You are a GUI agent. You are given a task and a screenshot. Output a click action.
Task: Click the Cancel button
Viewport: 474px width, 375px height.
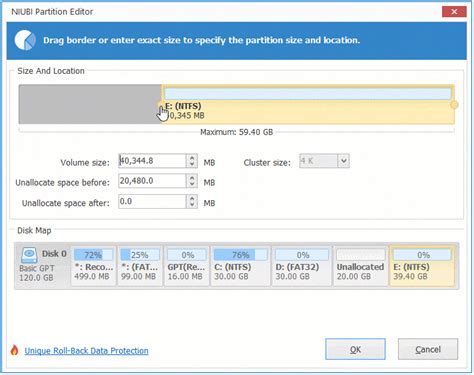coord(428,349)
